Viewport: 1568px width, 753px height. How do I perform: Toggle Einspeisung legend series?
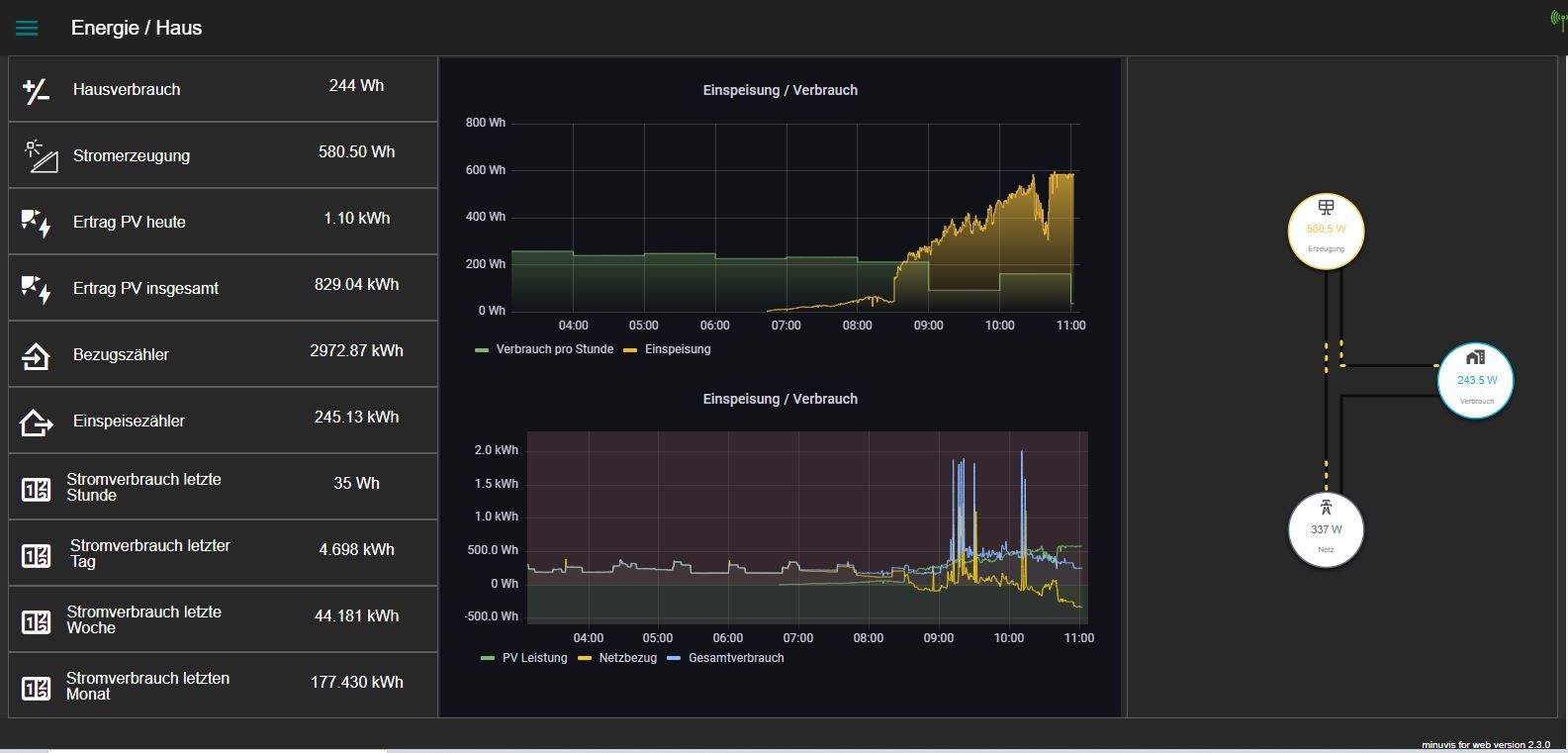click(x=678, y=349)
